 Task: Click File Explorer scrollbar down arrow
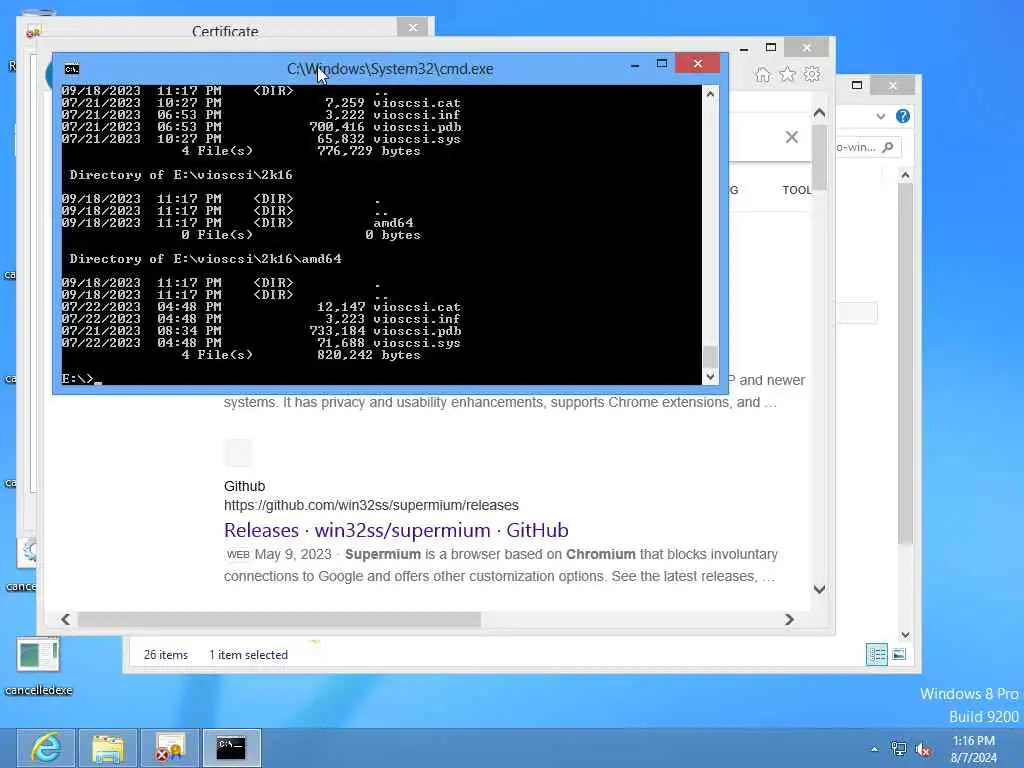tap(904, 634)
